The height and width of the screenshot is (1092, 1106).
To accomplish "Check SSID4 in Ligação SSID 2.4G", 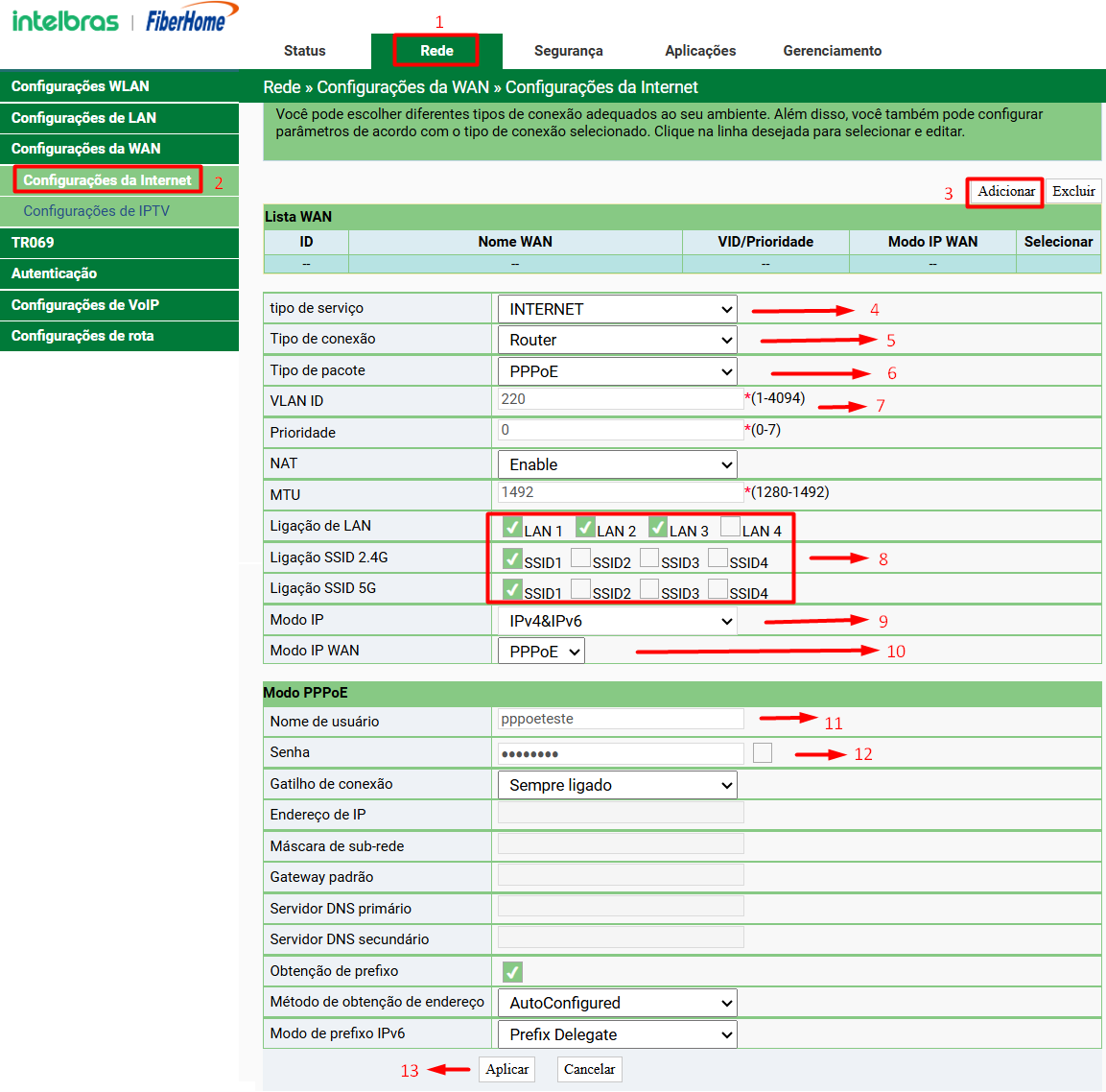I will pos(718,558).
